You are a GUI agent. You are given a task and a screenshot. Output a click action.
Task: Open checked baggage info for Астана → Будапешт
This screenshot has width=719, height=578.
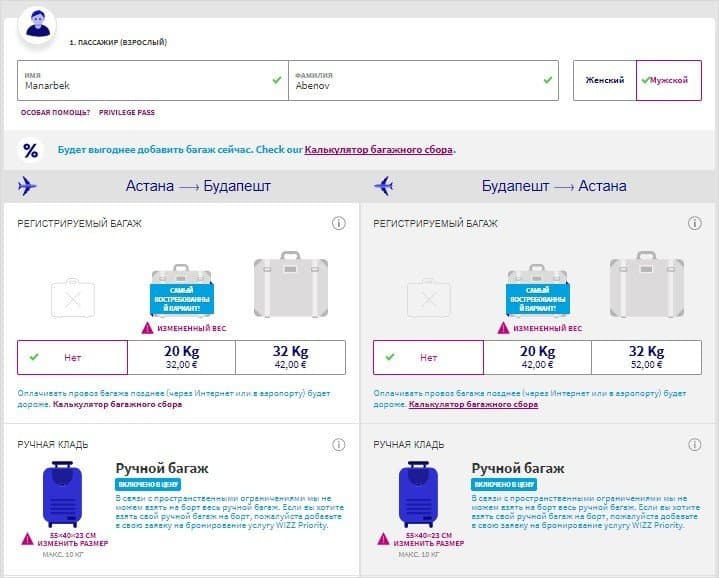tap(338, 224)
